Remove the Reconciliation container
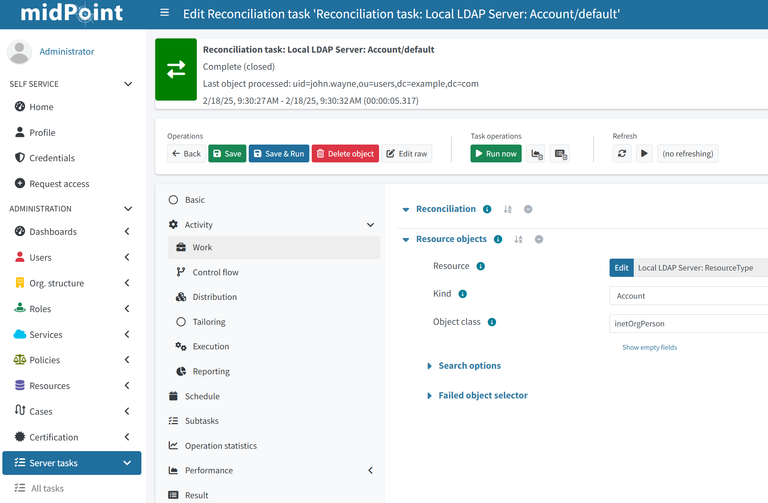Image resolution: width=768 pixels, height=503 pixels. click(528, 209)
